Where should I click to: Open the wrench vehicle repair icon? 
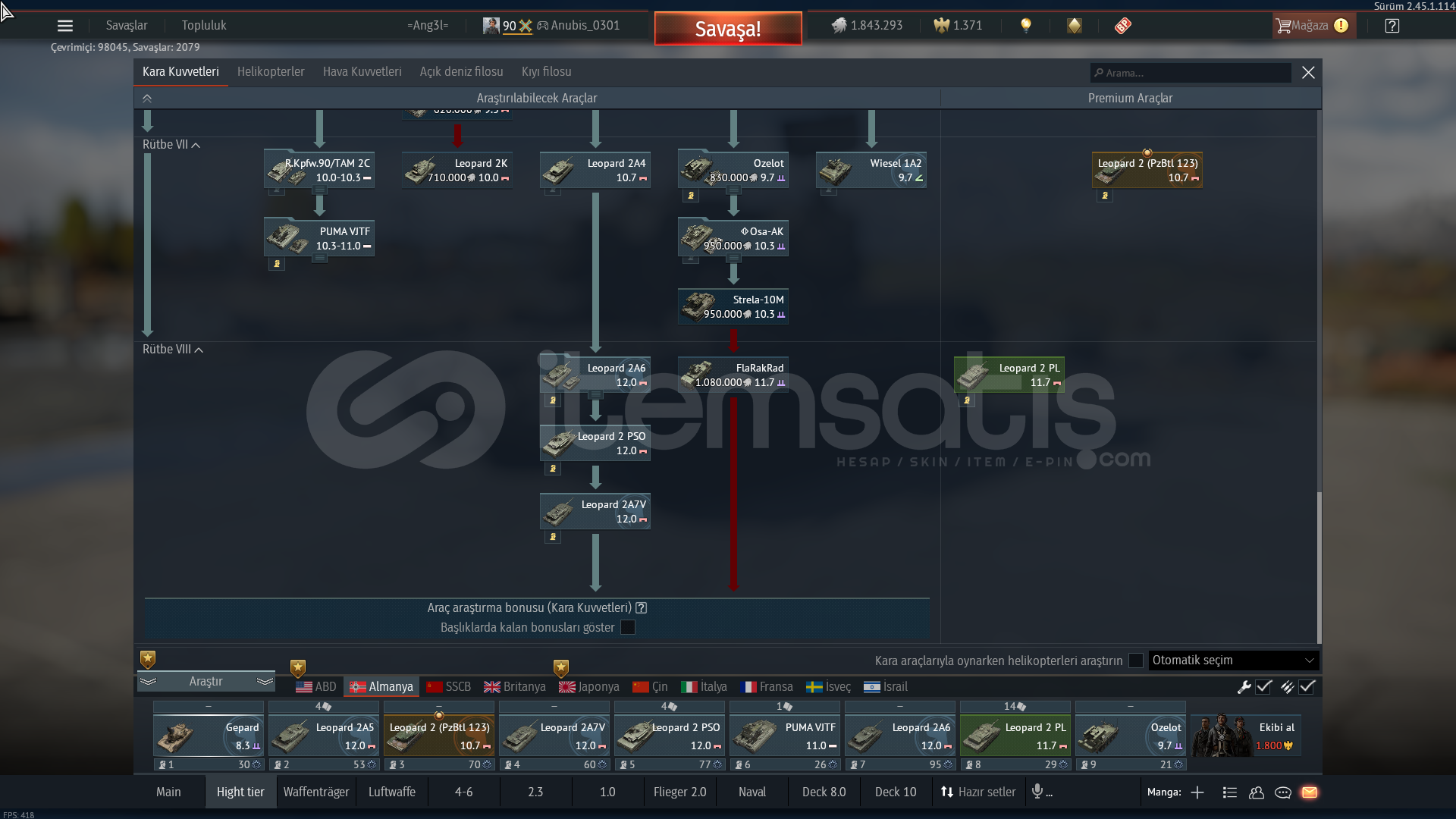click(1244, 687)
